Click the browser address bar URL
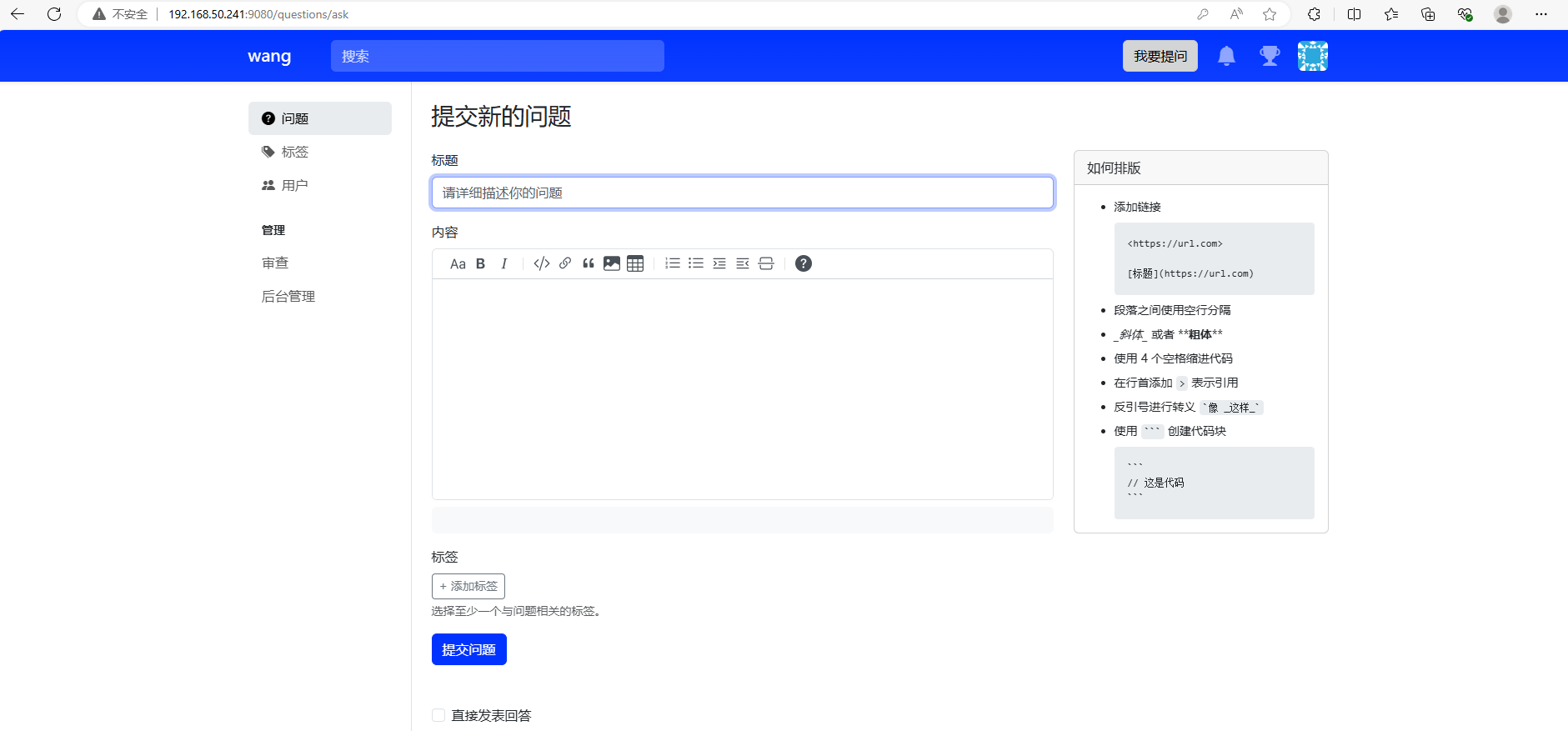The height and width of the screenshot is (731, 1568). (258, 14)
